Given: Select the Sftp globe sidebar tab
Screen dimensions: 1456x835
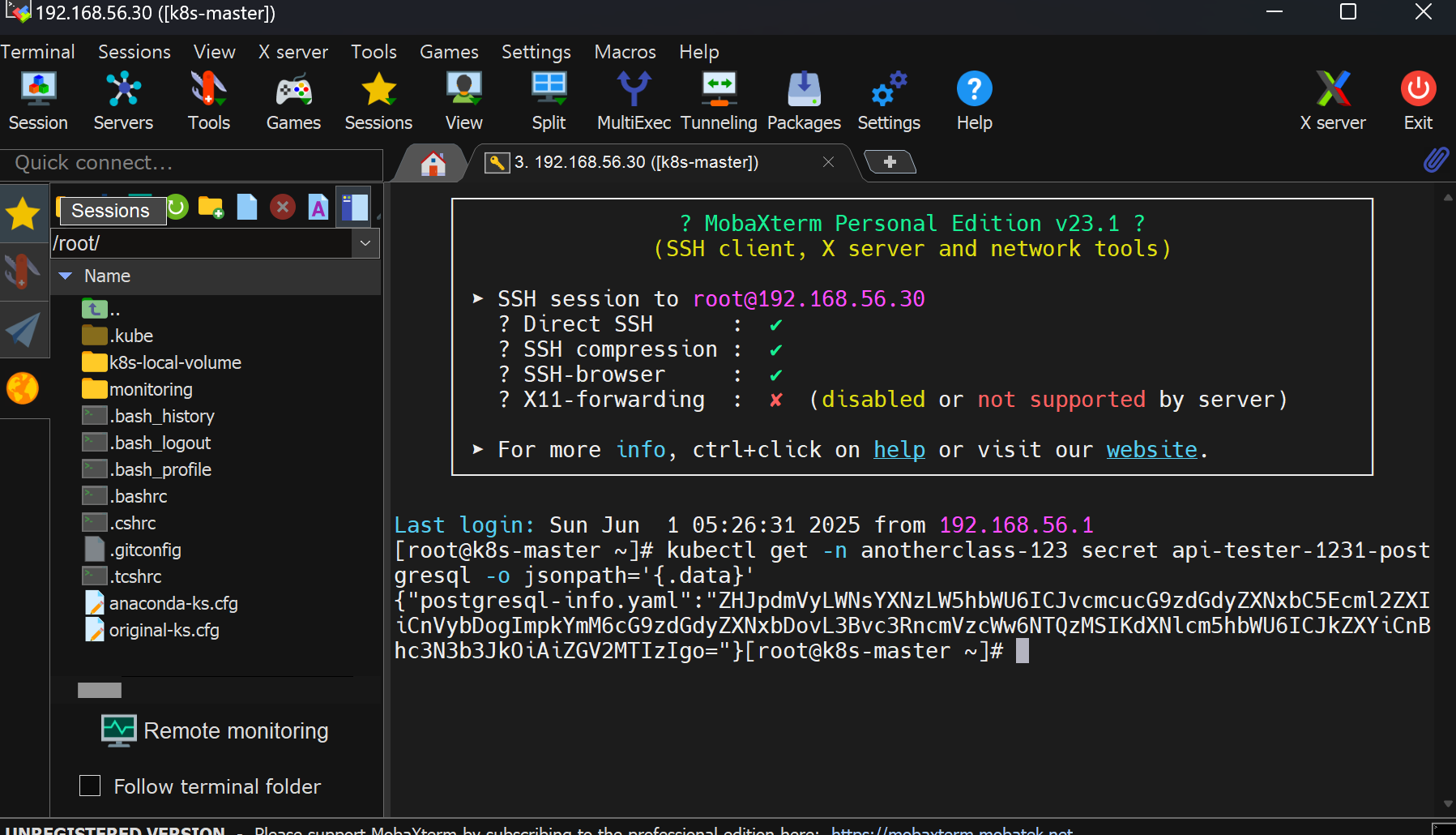Looking at the screenshot, I should click(x=23, y=388).
